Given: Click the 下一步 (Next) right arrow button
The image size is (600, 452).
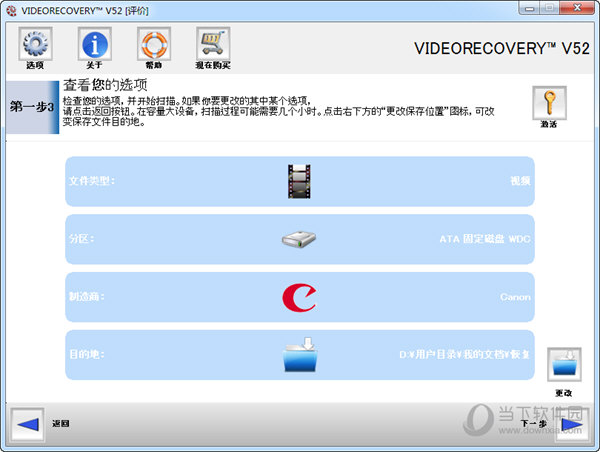Looking at the screenshot, I should [x=572, y=424].
